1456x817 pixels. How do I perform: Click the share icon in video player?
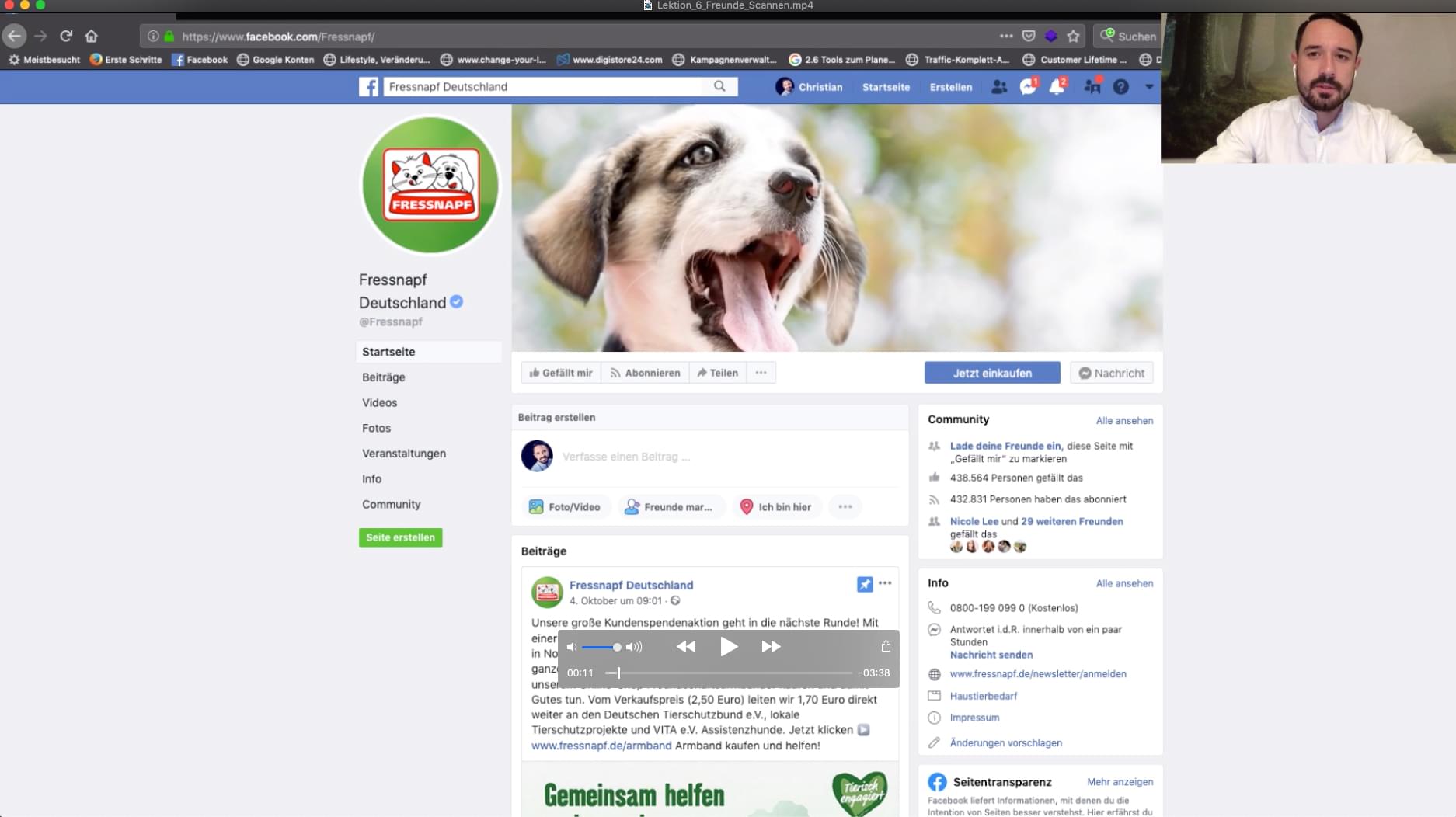click(886, 646)
